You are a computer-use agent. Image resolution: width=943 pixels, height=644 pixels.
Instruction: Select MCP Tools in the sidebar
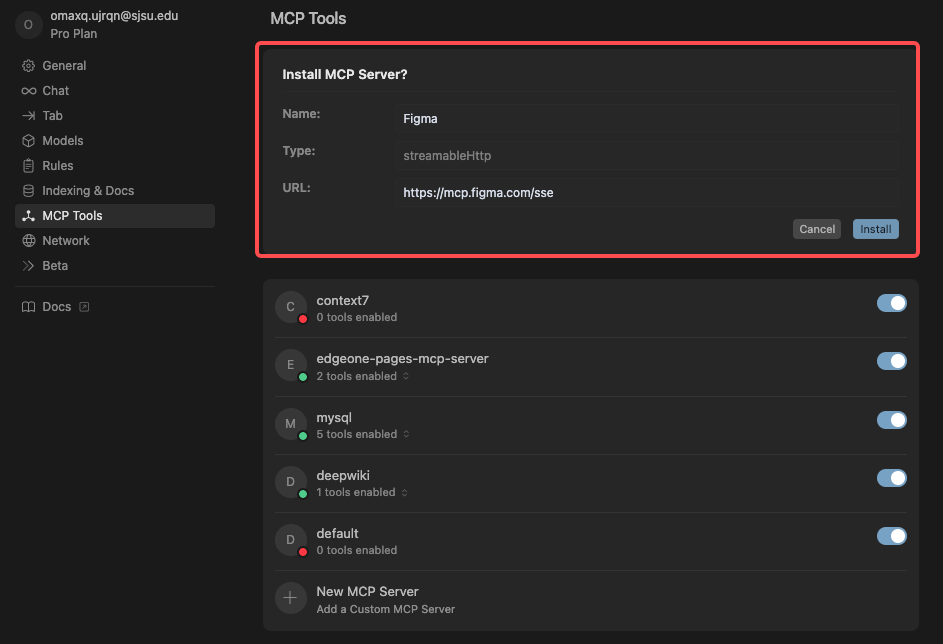(72, 216)
